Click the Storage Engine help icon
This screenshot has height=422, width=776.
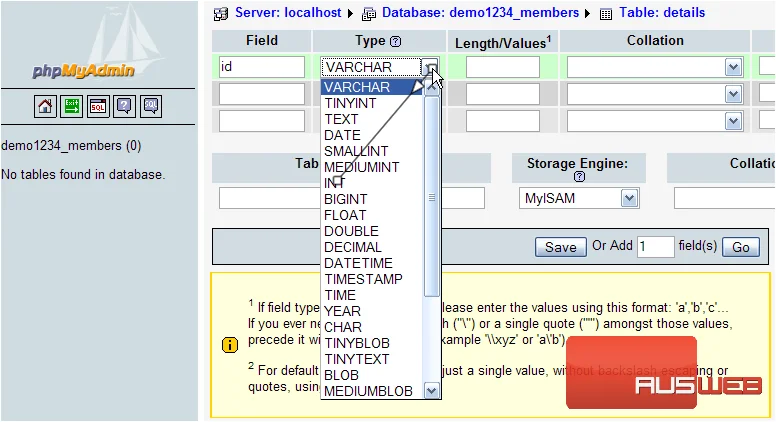point(579,177)
